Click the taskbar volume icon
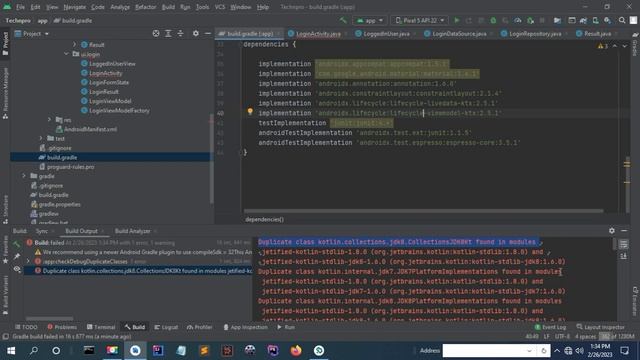 coord(579,351)
